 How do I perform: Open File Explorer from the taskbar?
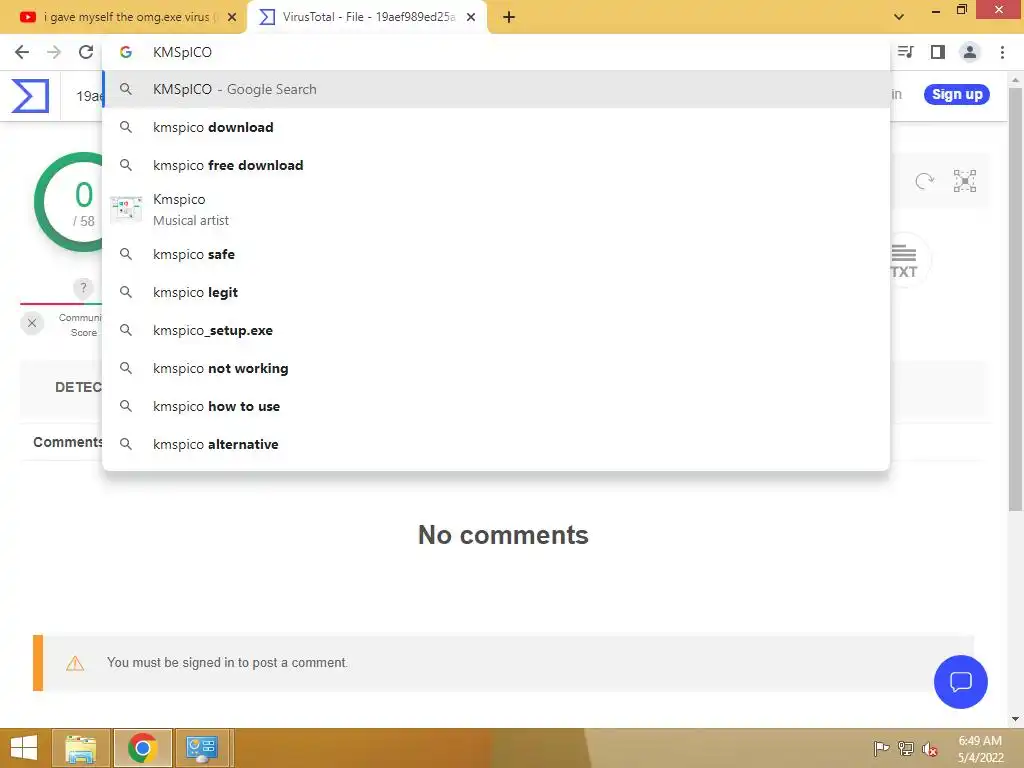pyautogui.click(x=81, y=748)
